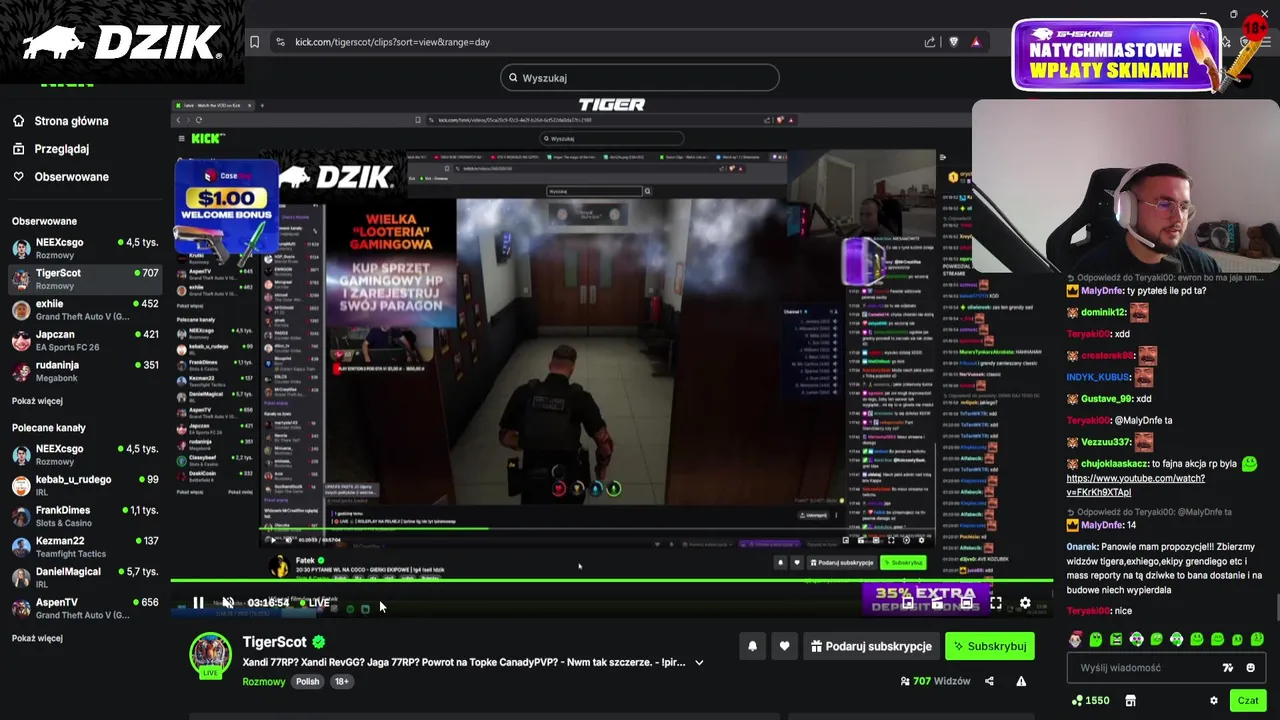Click the 03:16:54 stream time
The image size is (1280, 720).
click(x=268, y=602)
